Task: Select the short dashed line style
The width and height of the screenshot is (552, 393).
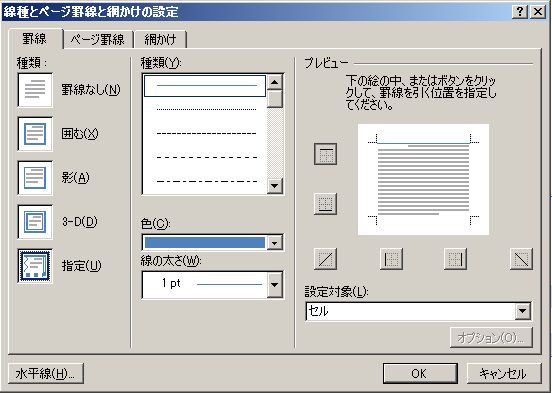Action: point(206,133)
